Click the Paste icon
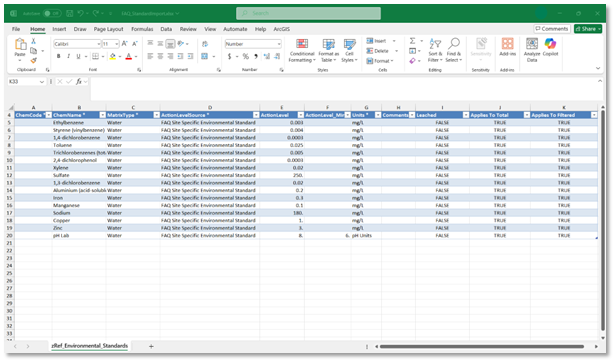The image size is (616, 364). coord(20,45)
